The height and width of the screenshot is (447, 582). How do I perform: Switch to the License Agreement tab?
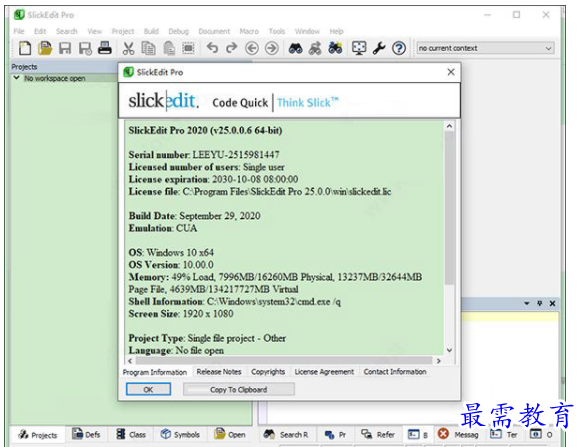tap(324, 372)
